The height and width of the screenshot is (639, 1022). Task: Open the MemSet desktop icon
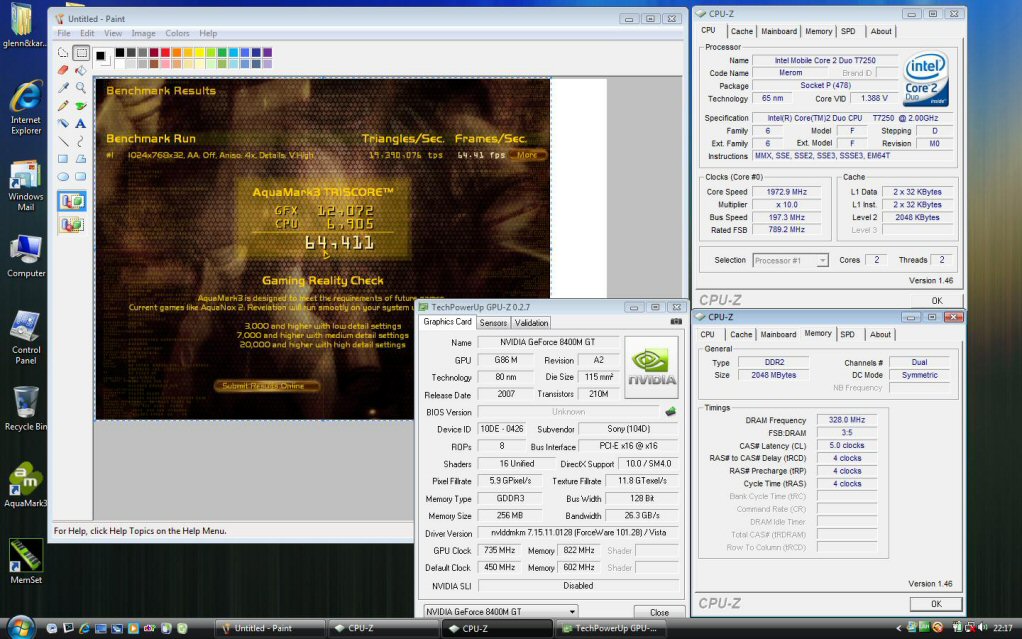[25, 561]
